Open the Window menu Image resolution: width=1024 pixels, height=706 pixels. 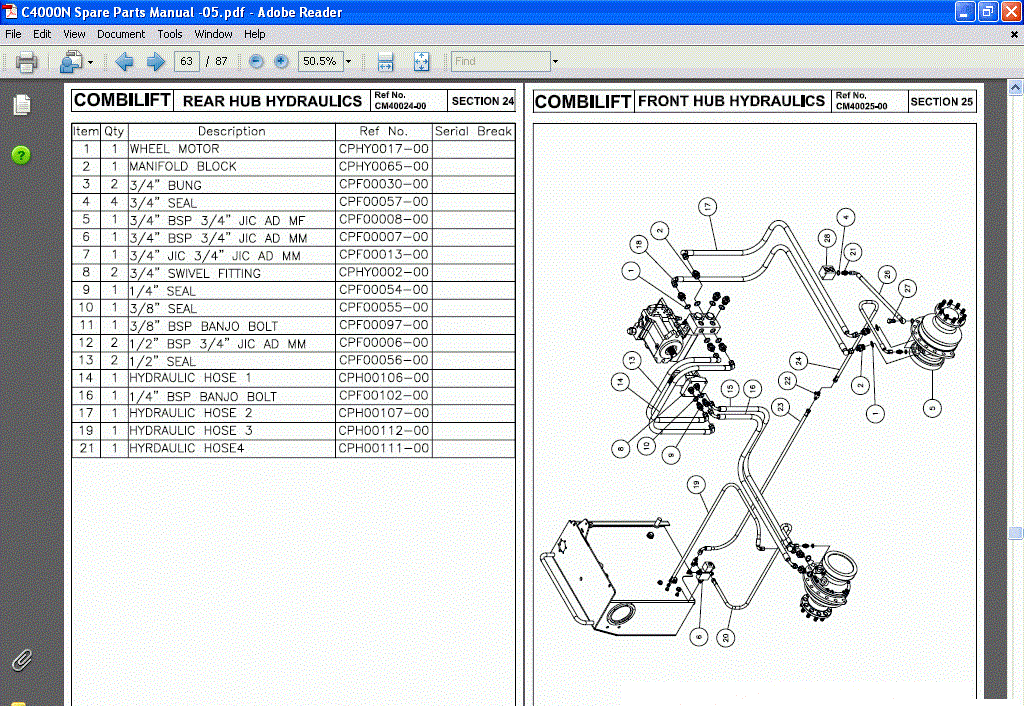(x=213, y=33)
